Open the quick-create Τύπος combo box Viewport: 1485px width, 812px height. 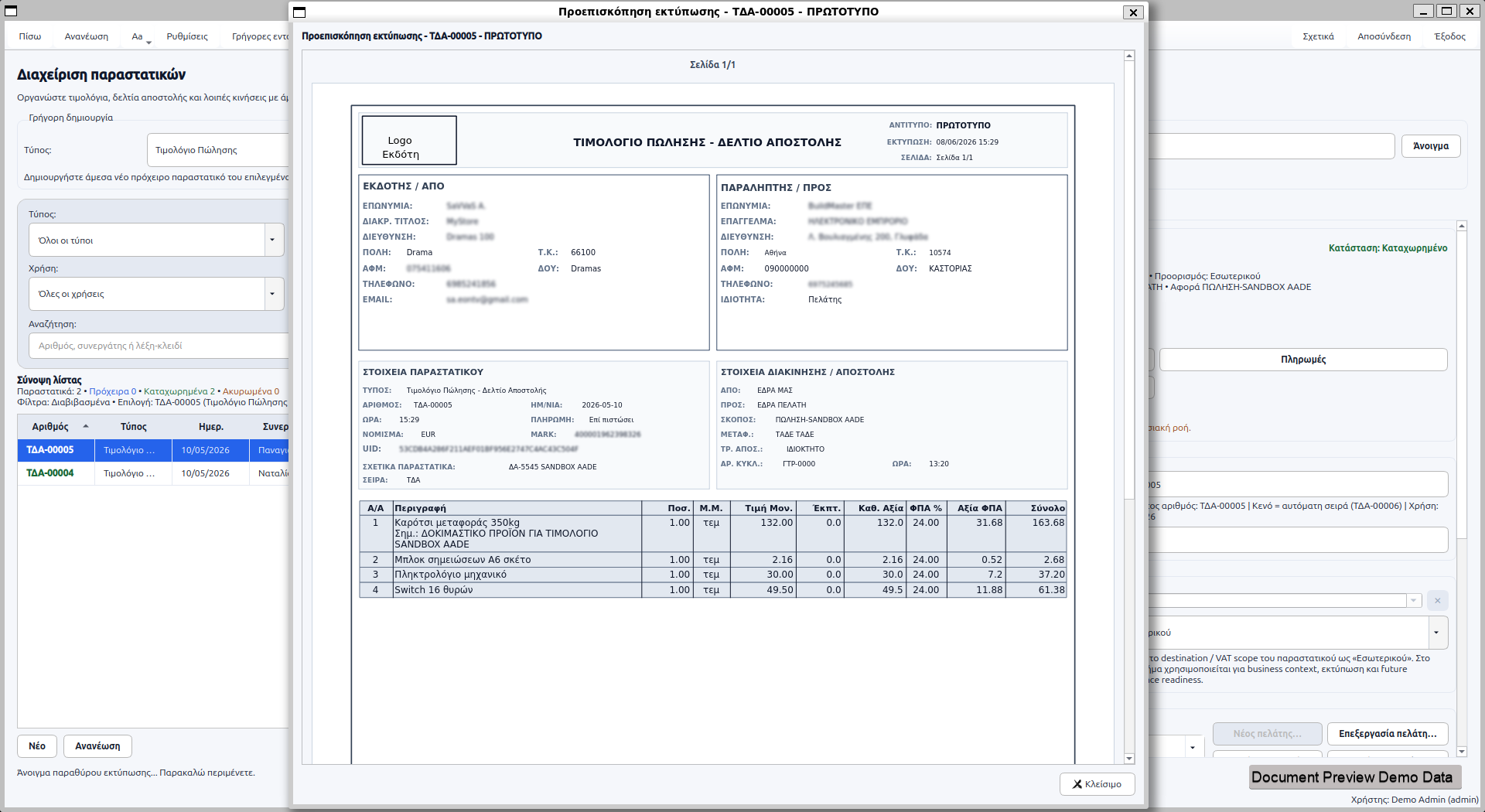point(218,150)
